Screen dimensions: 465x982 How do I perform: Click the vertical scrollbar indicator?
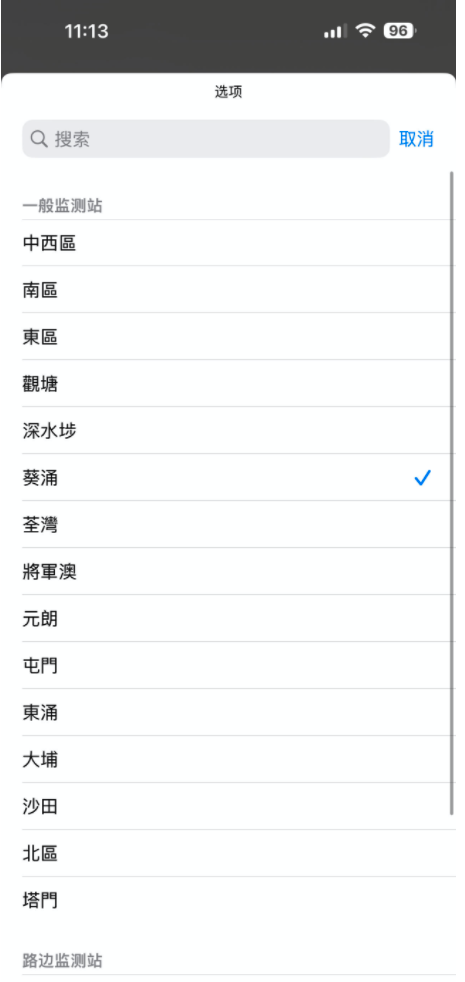452,493
